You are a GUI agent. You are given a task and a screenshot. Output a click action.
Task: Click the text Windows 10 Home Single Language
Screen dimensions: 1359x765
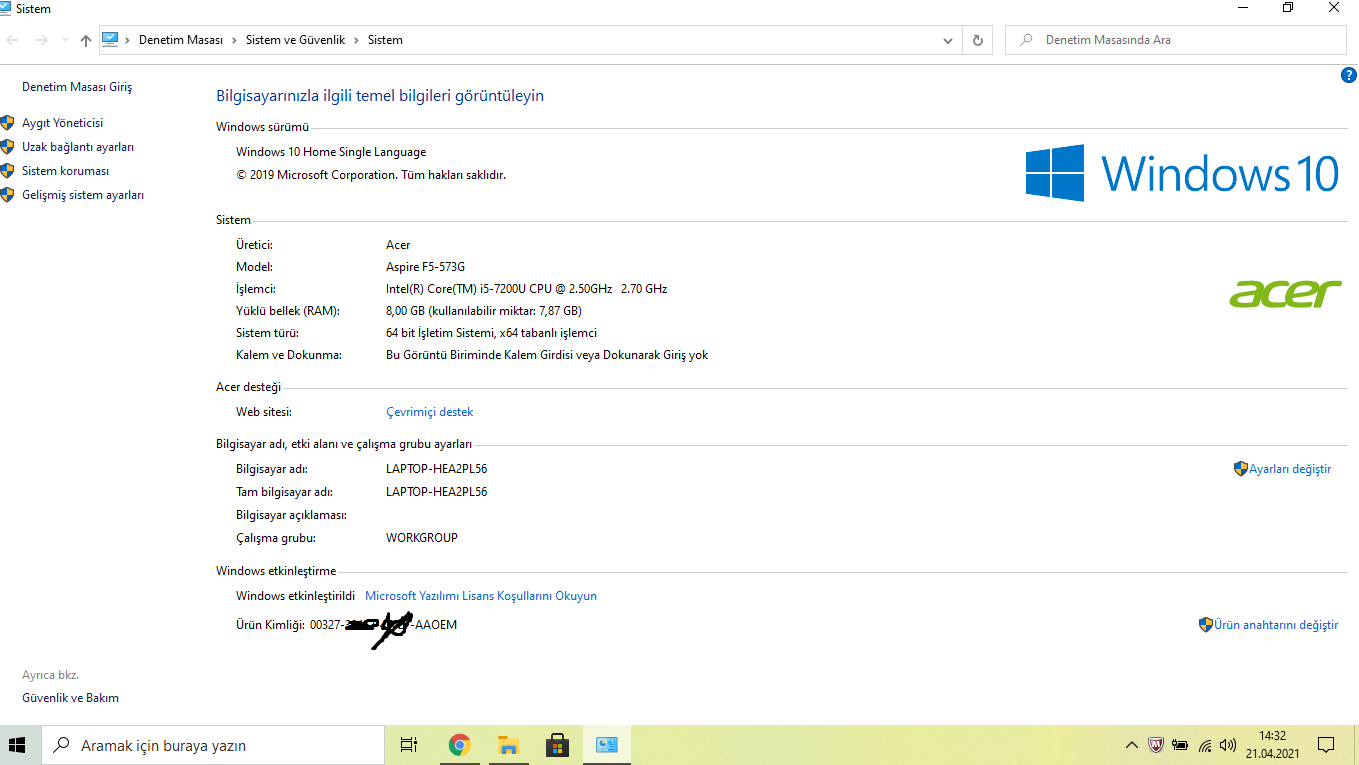tap(331, 152)
